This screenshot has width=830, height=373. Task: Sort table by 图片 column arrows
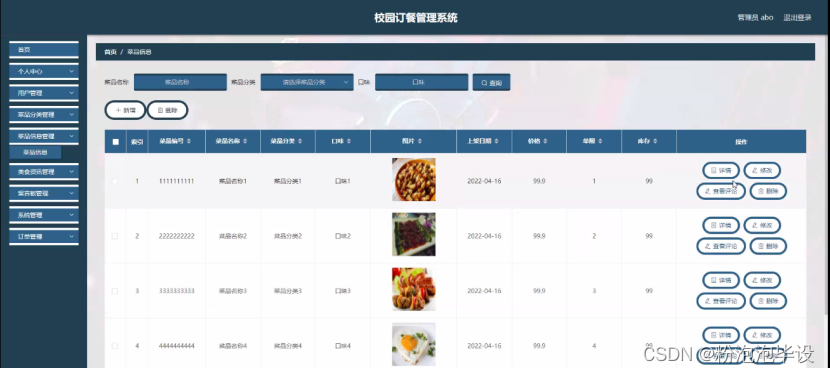pos(420,141)
